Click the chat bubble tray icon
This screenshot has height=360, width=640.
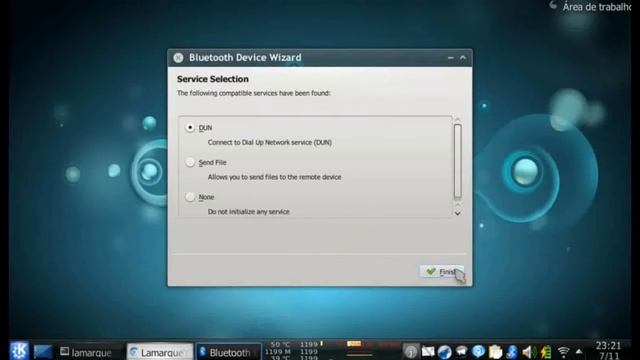click(462, 351)
